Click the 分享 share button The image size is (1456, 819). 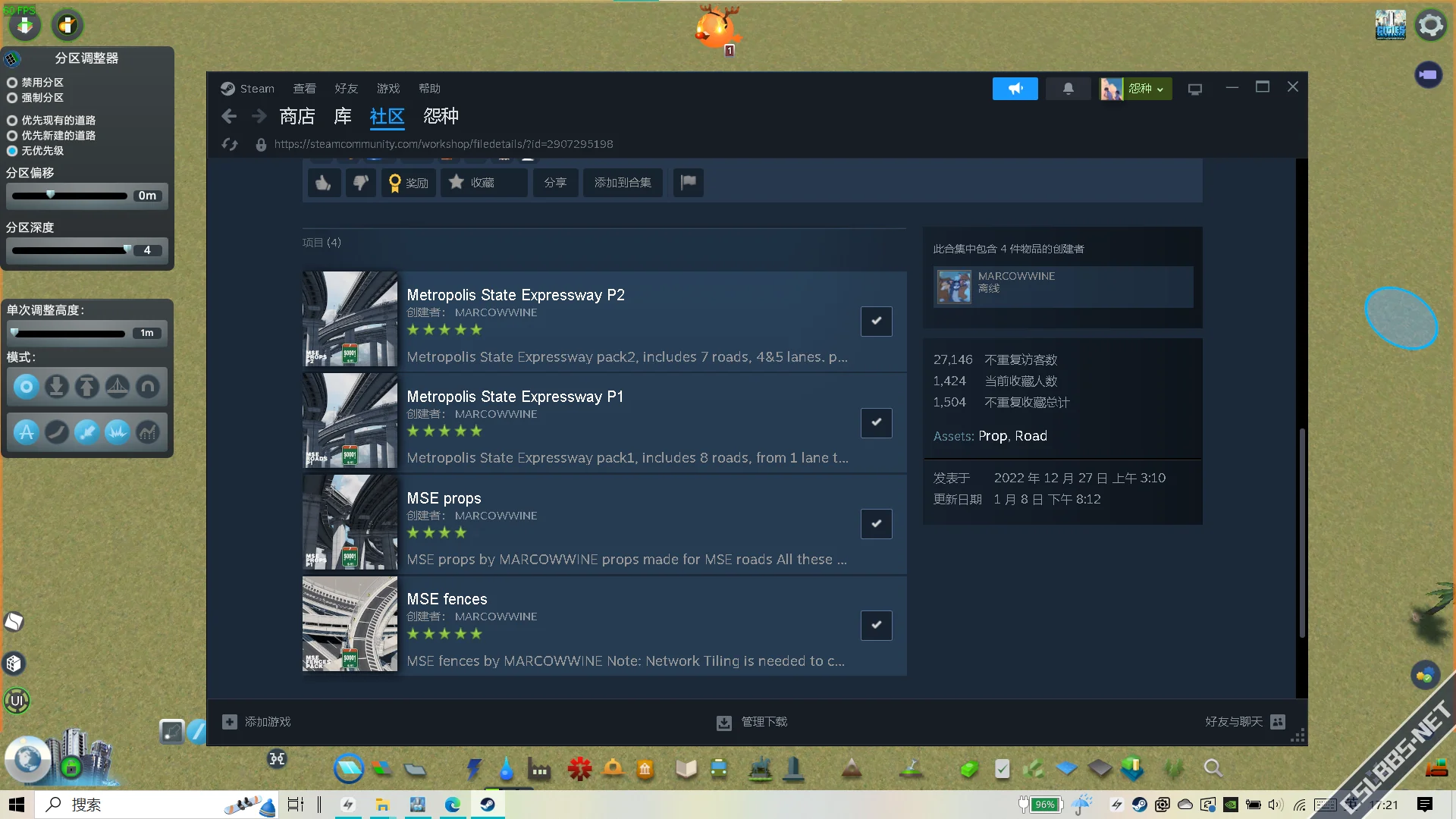click(x=555, y=183)
